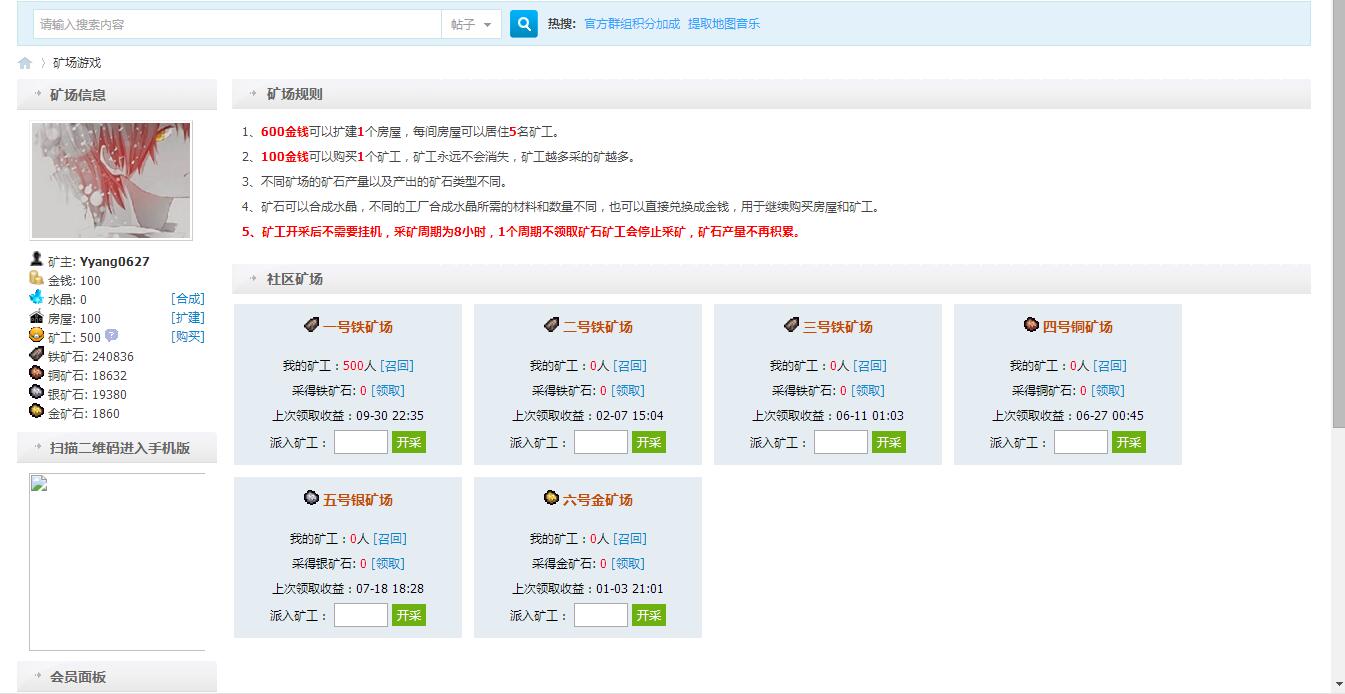Click the gold ore icon beside 金矿石
1345x694 pixels.
pyautogui.click(x=36, y=412)
